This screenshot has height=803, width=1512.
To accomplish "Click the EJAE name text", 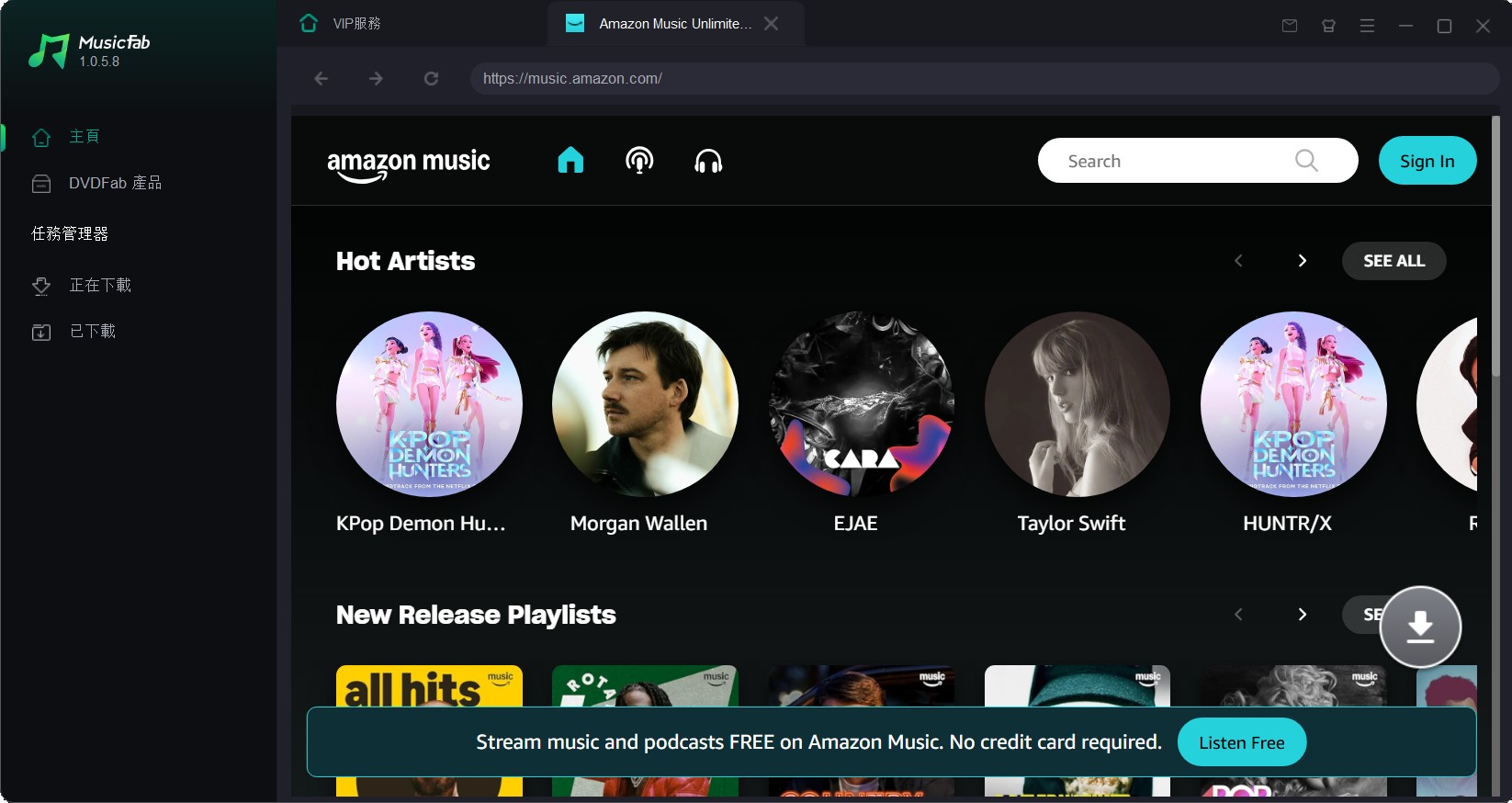I will click(x=855, y=524).
